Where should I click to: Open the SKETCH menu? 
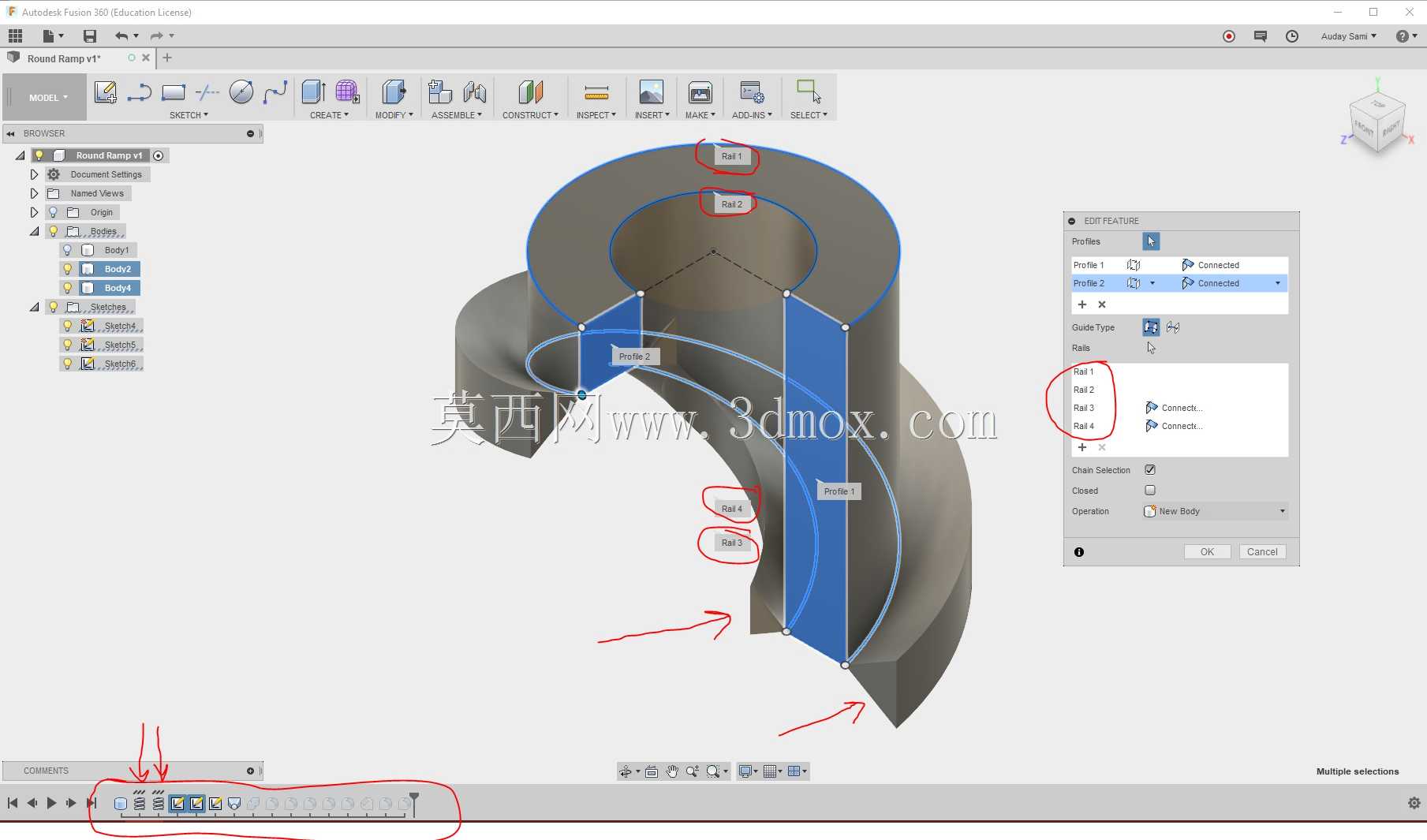[x=189, y=115]
